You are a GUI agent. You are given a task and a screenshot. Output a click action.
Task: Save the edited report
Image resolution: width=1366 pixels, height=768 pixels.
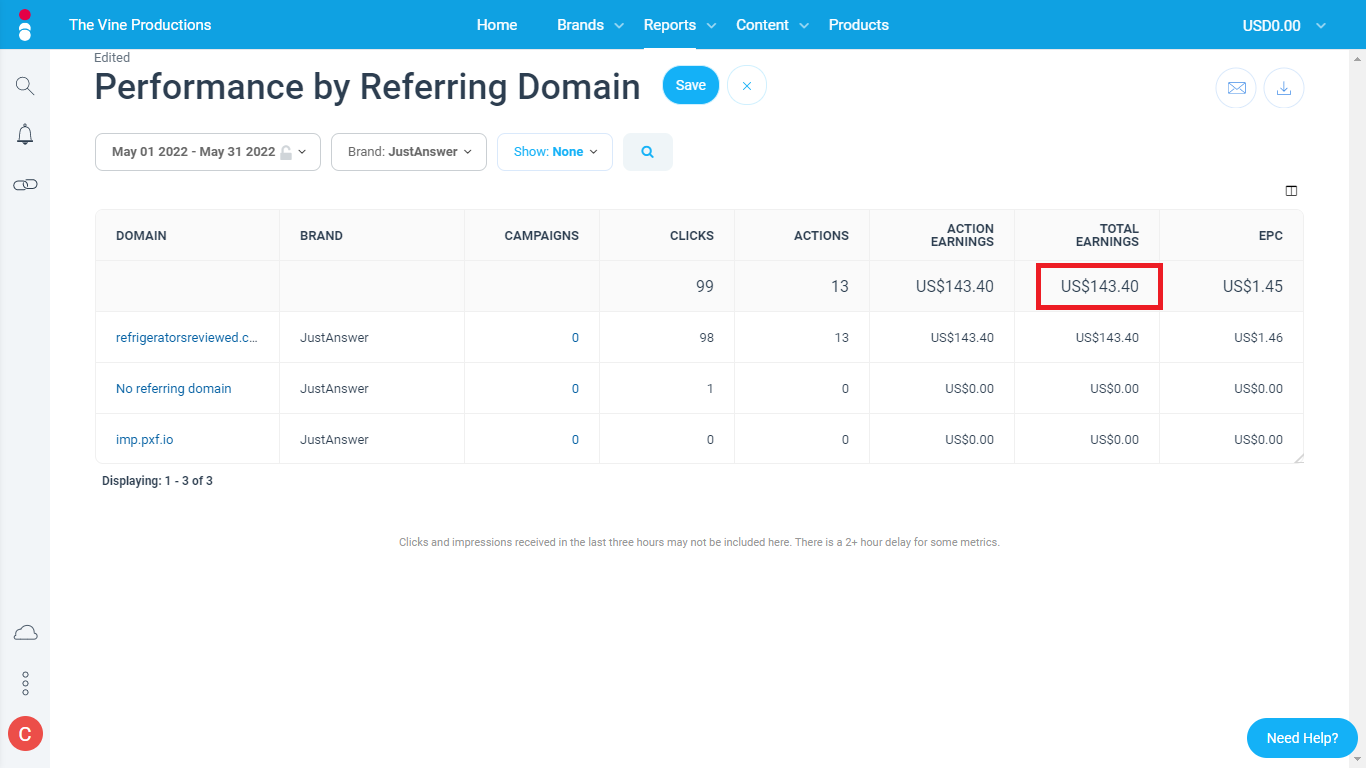click(691, 85)
